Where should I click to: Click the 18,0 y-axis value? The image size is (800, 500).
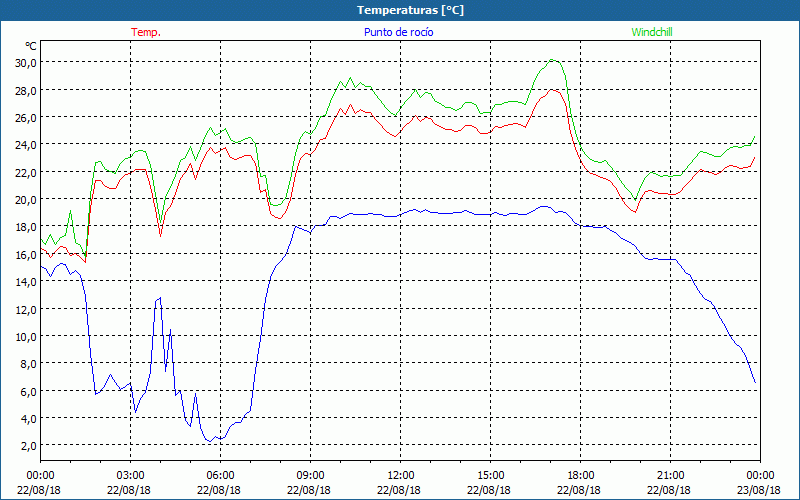(x=26, y=227)
